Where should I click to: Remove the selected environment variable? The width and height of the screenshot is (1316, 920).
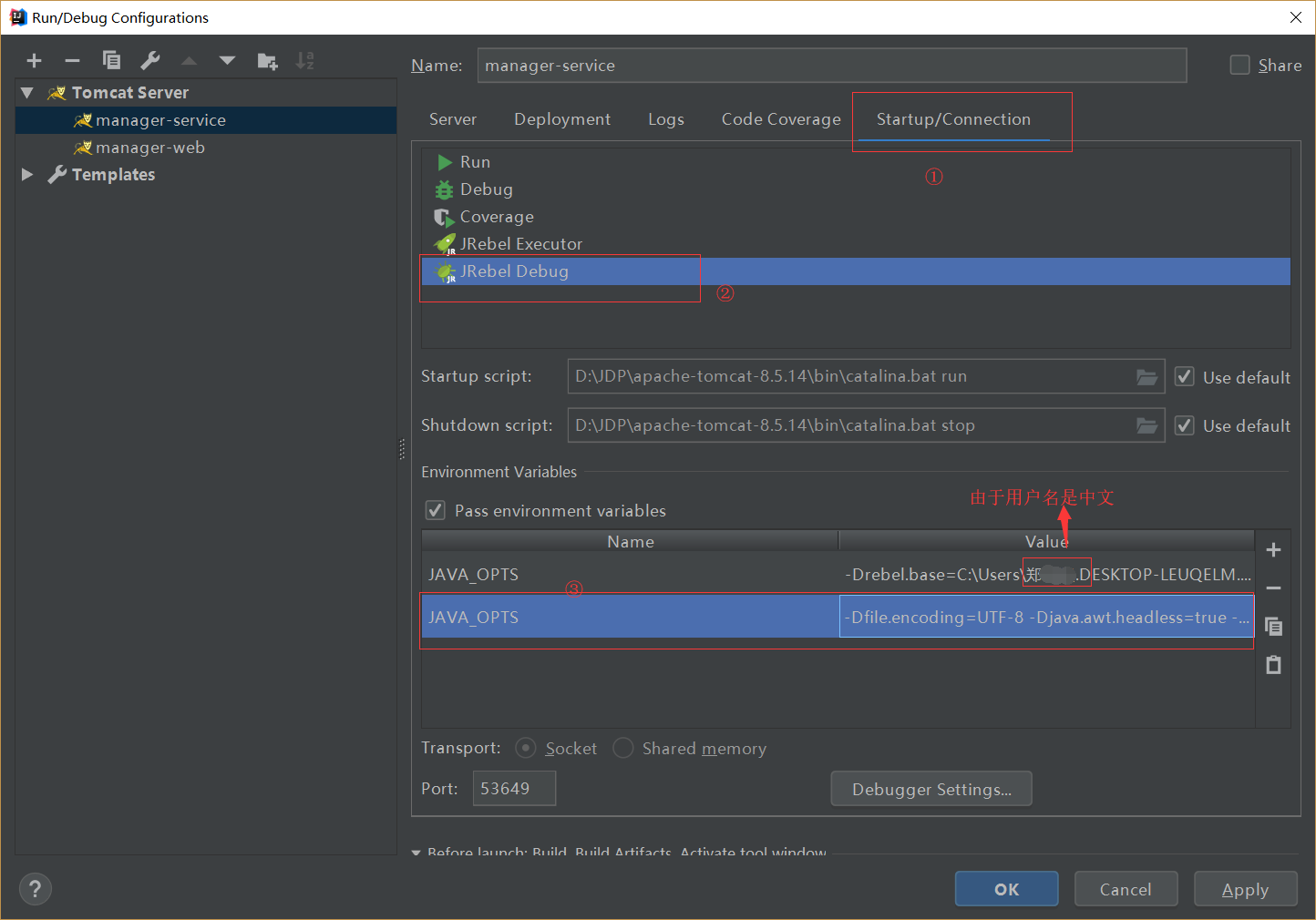[1274, 588]
